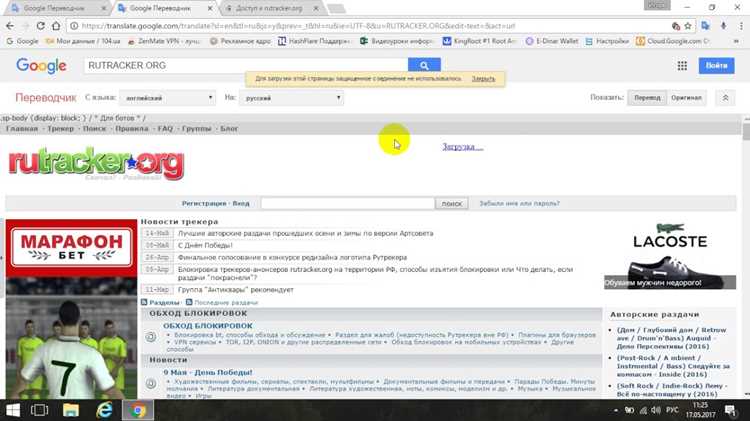Viewport: 750px width, 421px height.
Task: Open FAQ in rutracker menu
Action: tap(165, 129)
